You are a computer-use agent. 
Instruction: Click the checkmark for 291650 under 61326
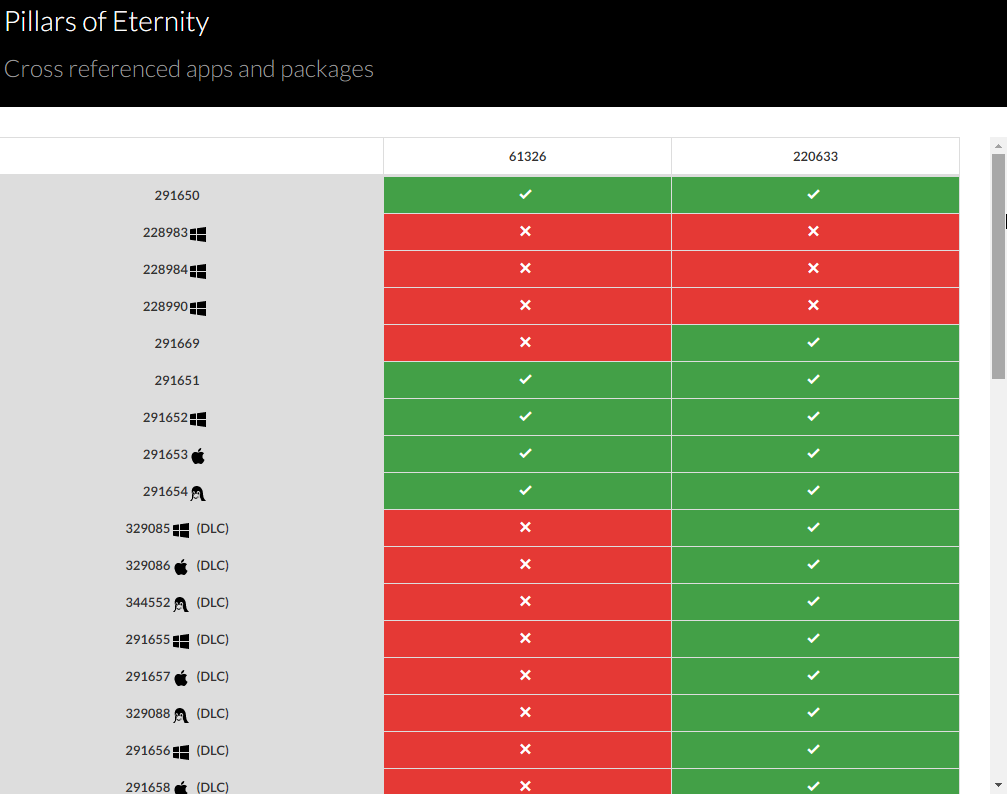coord(526,194)
